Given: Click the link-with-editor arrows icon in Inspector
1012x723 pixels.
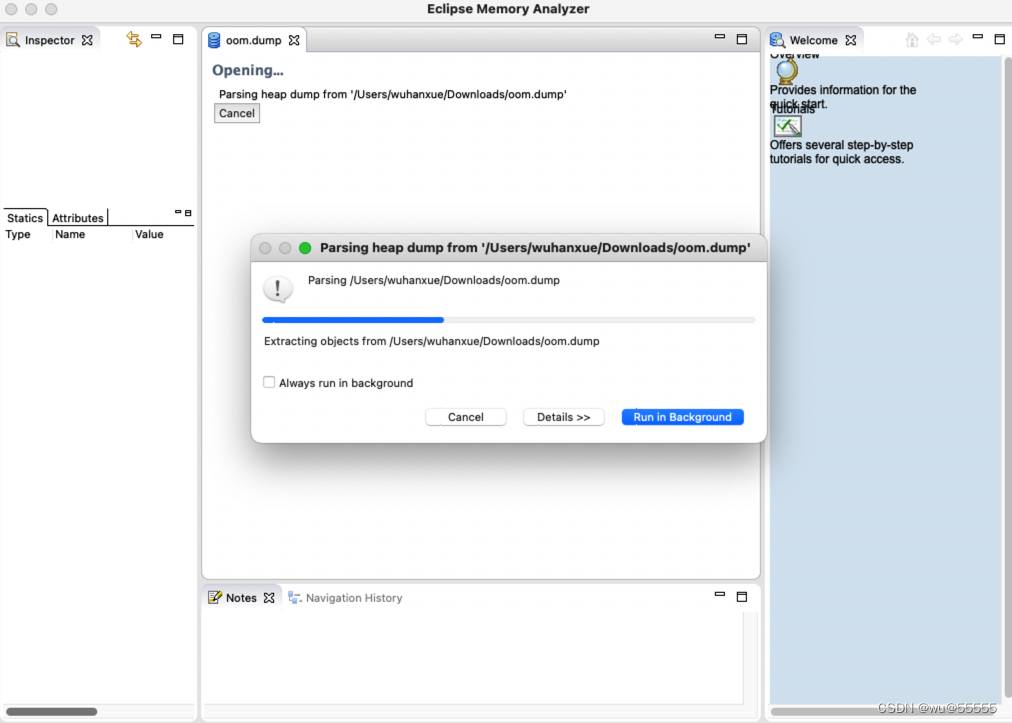Looking at the screenshot, I should 134,39.
